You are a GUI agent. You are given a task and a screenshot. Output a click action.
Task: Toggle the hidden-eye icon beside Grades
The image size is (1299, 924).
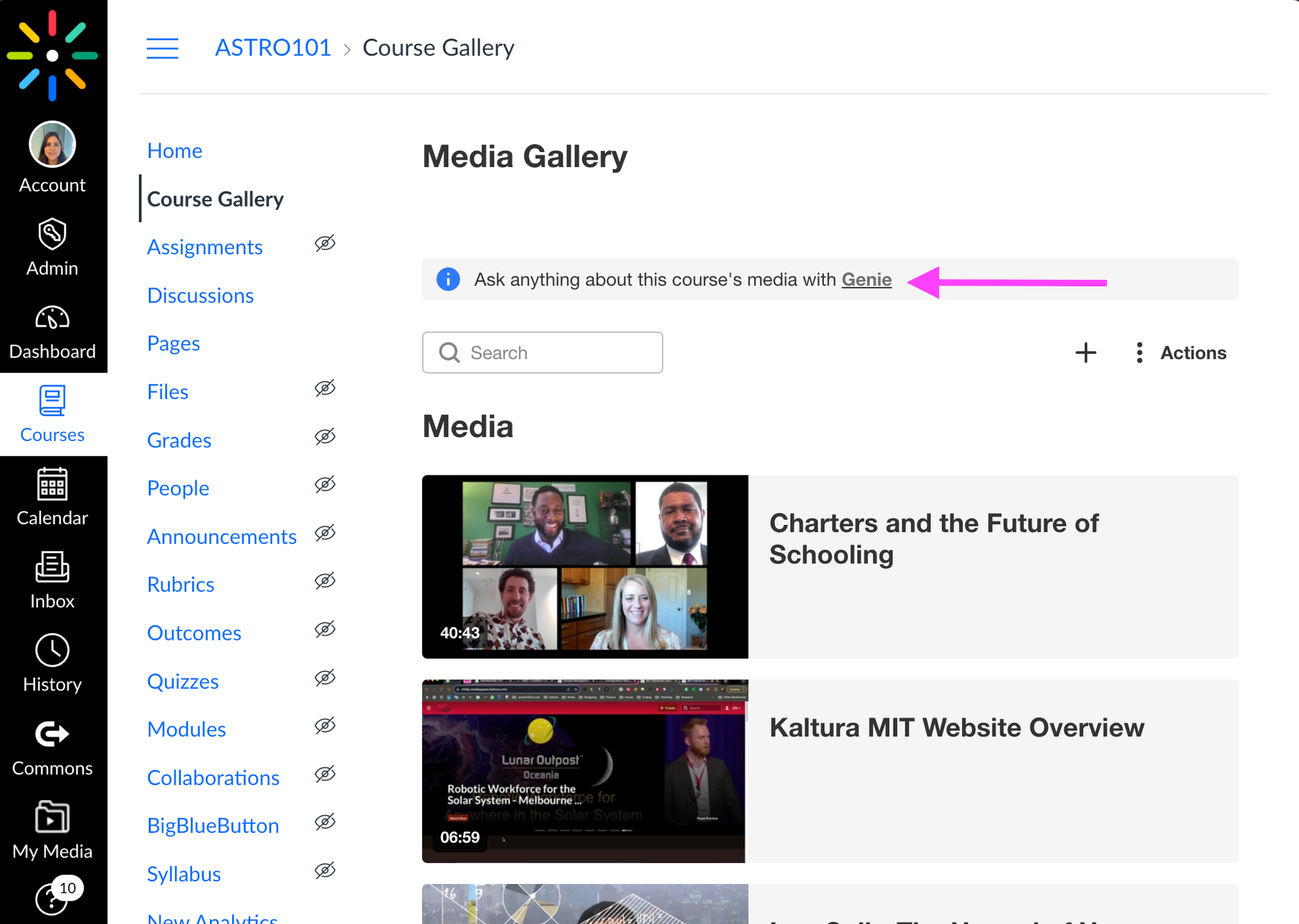(x=325, y=437)
